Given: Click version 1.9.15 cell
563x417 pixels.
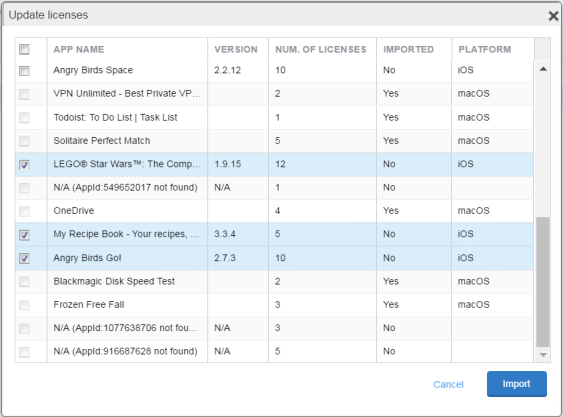Looking at the screenshot, I should tap(227, 164).
